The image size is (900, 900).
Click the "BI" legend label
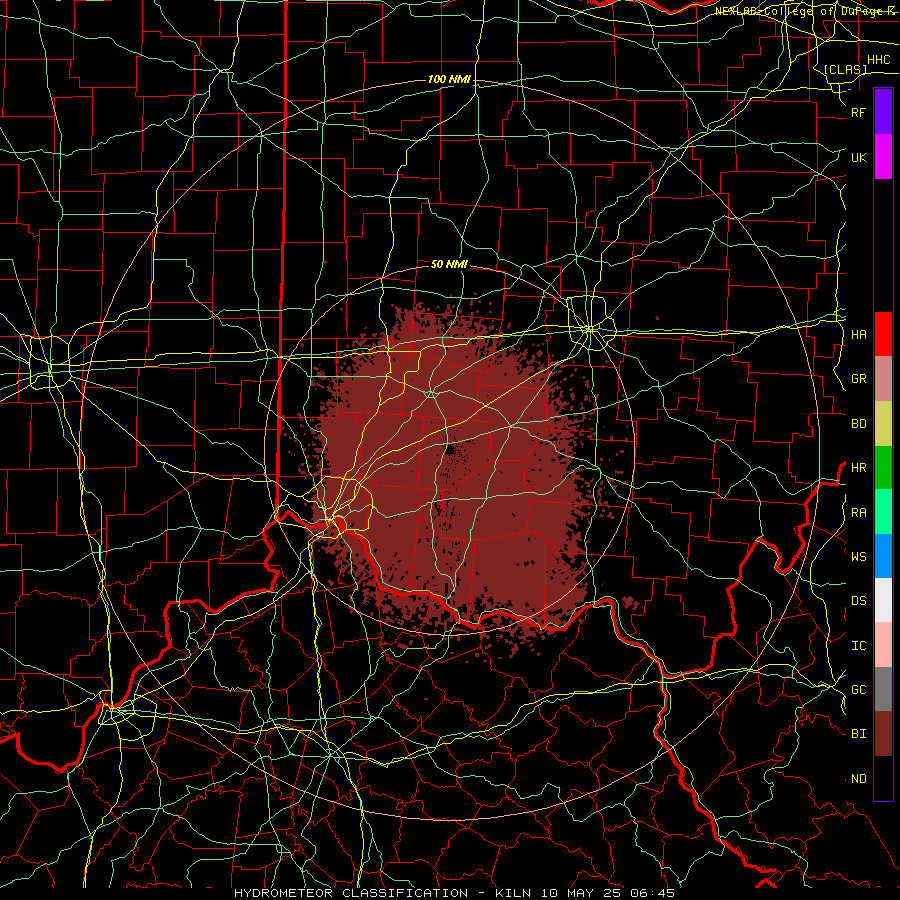click(858, 734)
